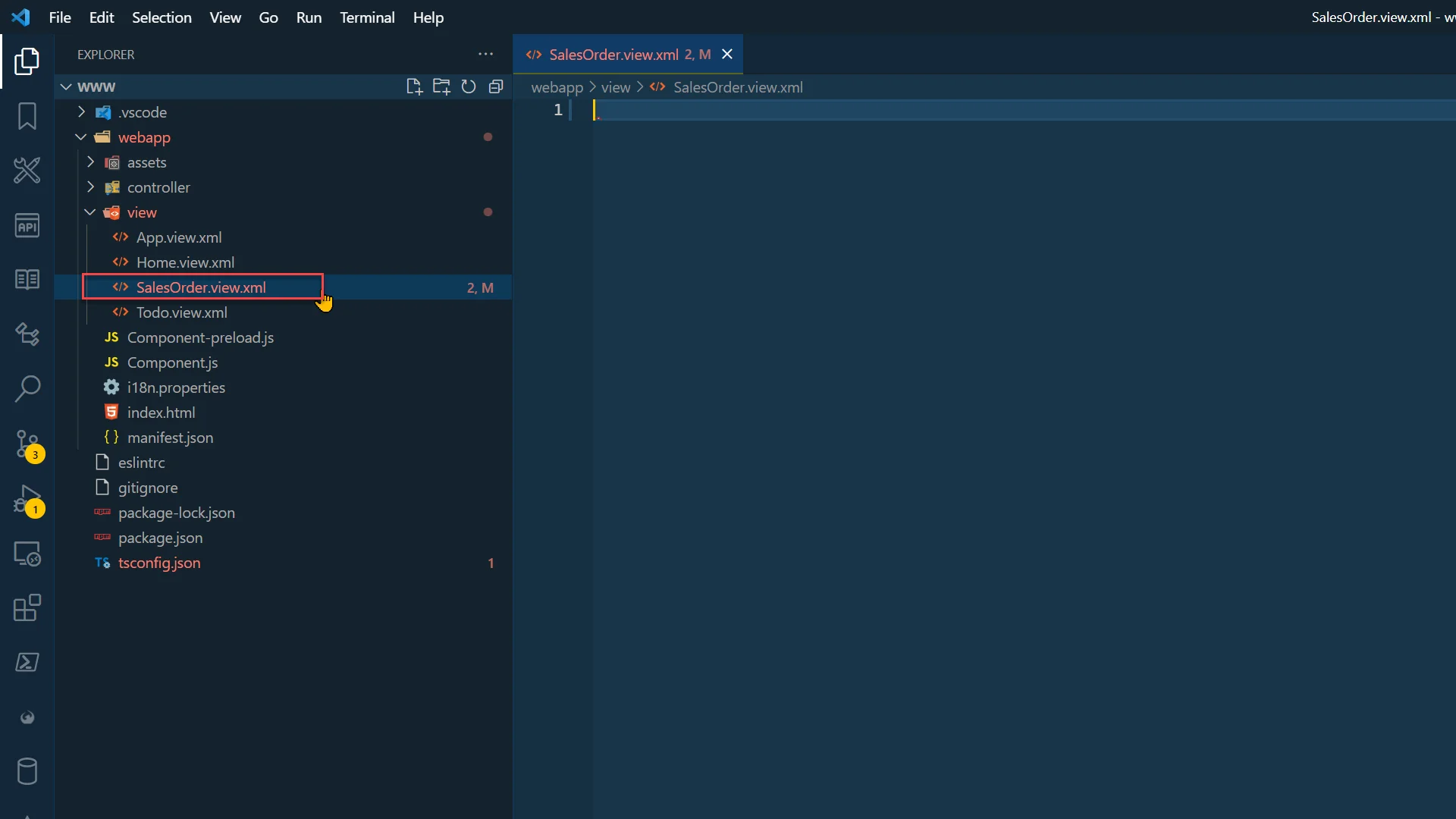Viewport: 1456px width, 819px height.
Task: Click New File icon in explorer header
Action: pos(414,86)
